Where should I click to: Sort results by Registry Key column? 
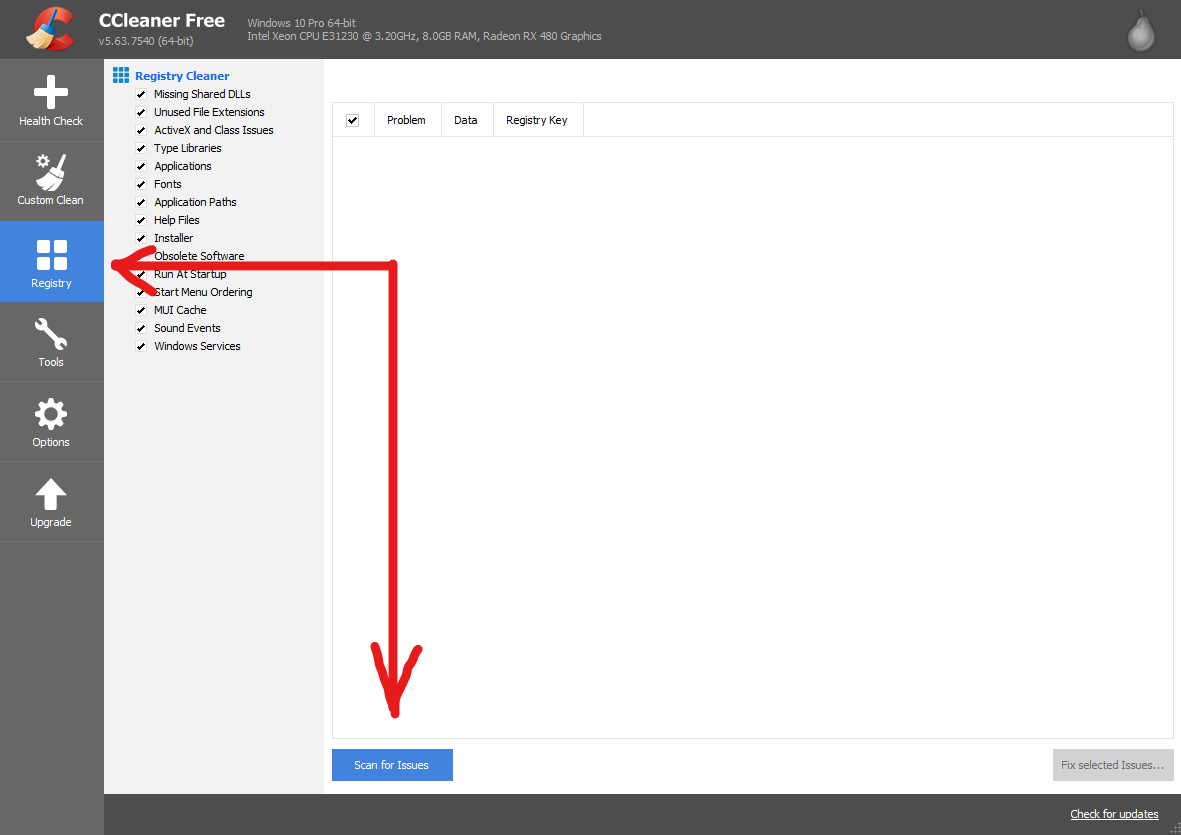(x=536, y=120)
